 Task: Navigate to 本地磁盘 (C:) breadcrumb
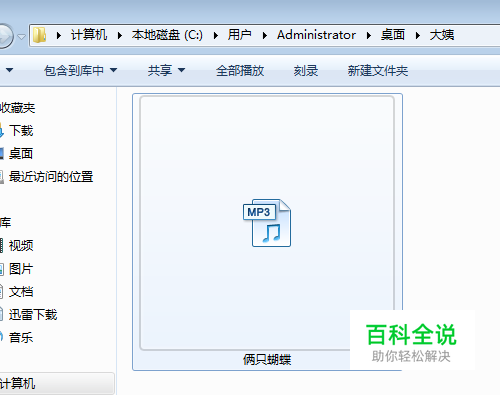167,35
